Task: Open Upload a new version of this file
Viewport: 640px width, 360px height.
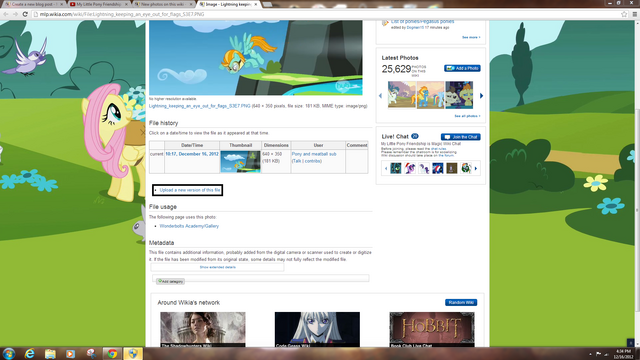Action: point(190,190)
